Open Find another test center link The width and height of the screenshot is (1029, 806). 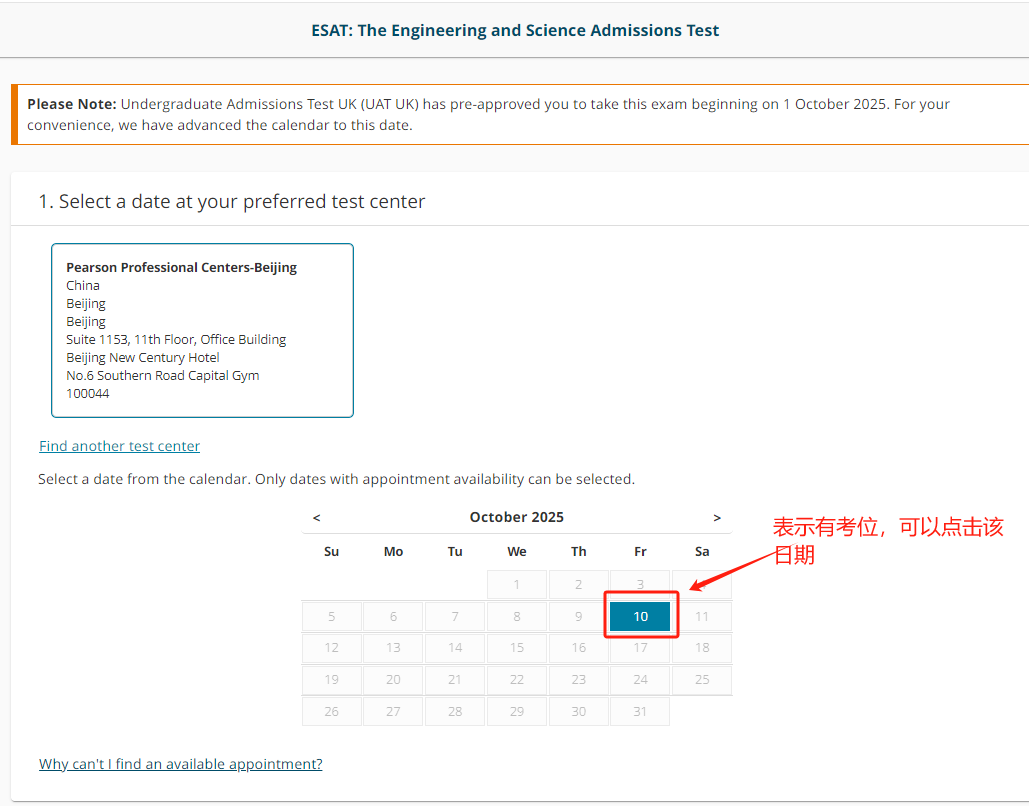click(x=120, y=446)
